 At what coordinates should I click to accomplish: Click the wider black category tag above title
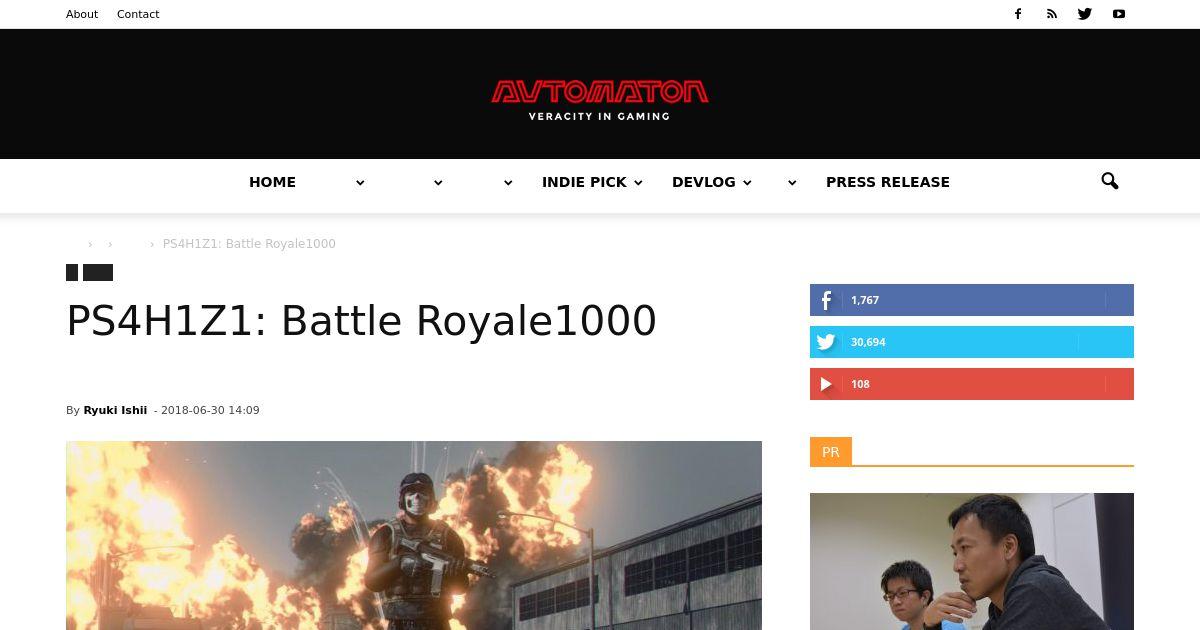click(98, 272)
